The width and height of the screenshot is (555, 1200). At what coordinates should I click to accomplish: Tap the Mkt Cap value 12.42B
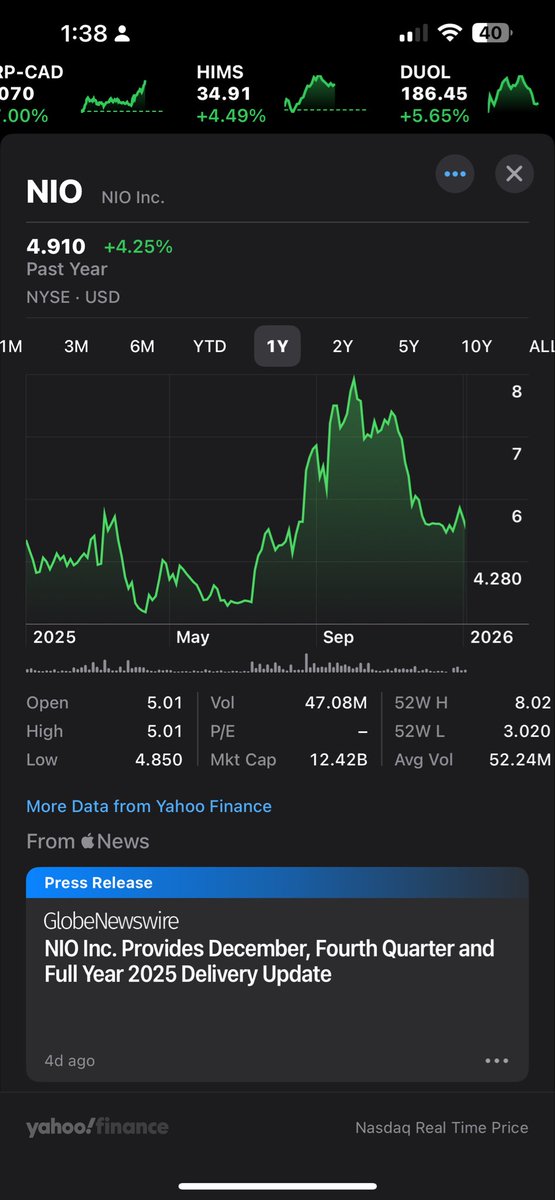tap(338, 759)
